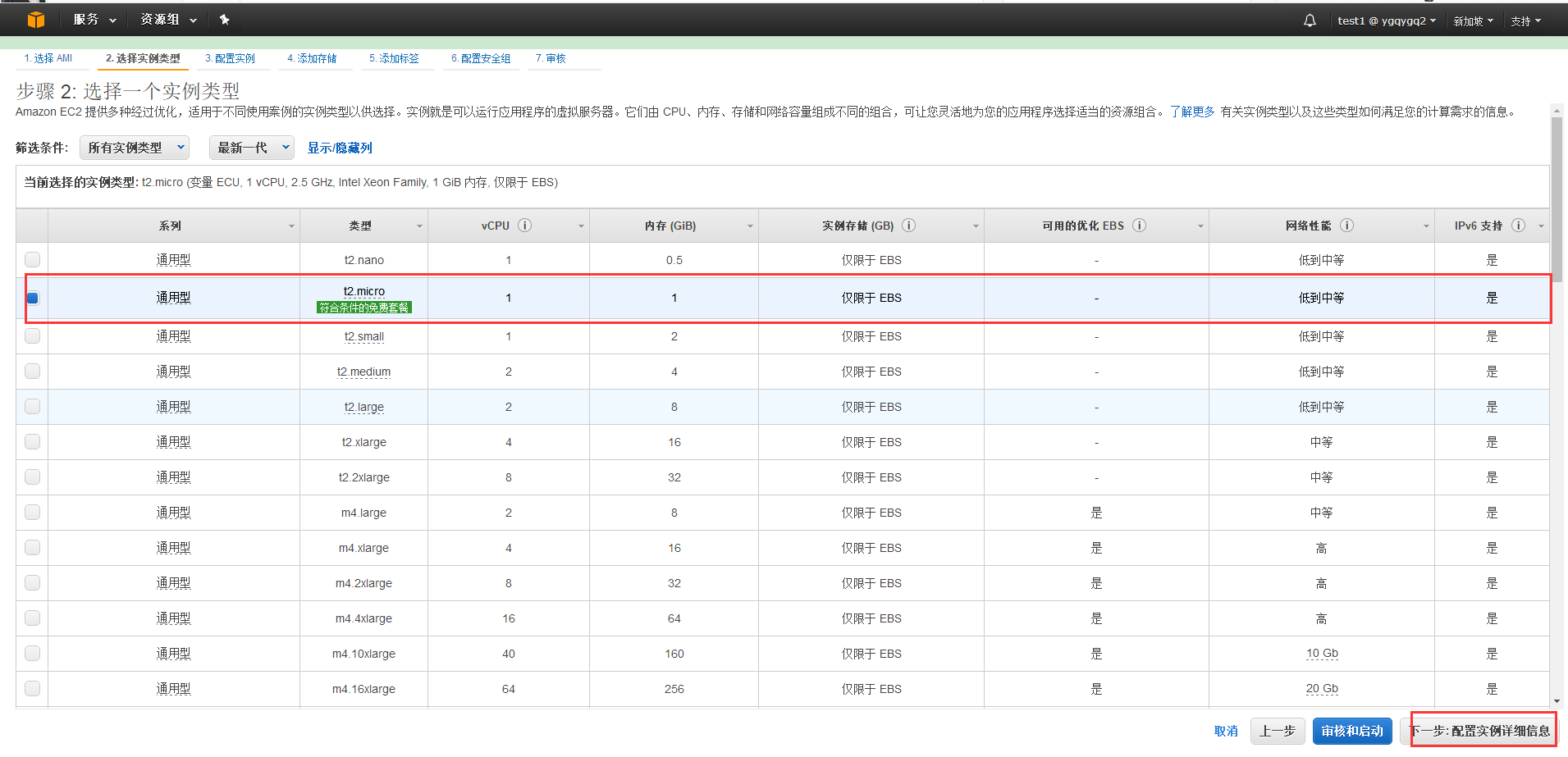Image resolution: width=1568 pixels, height=757 pixels.
Task: Click the pin shortcut icon in navbar
Action: pyautogui.click(x=224, y=20)
